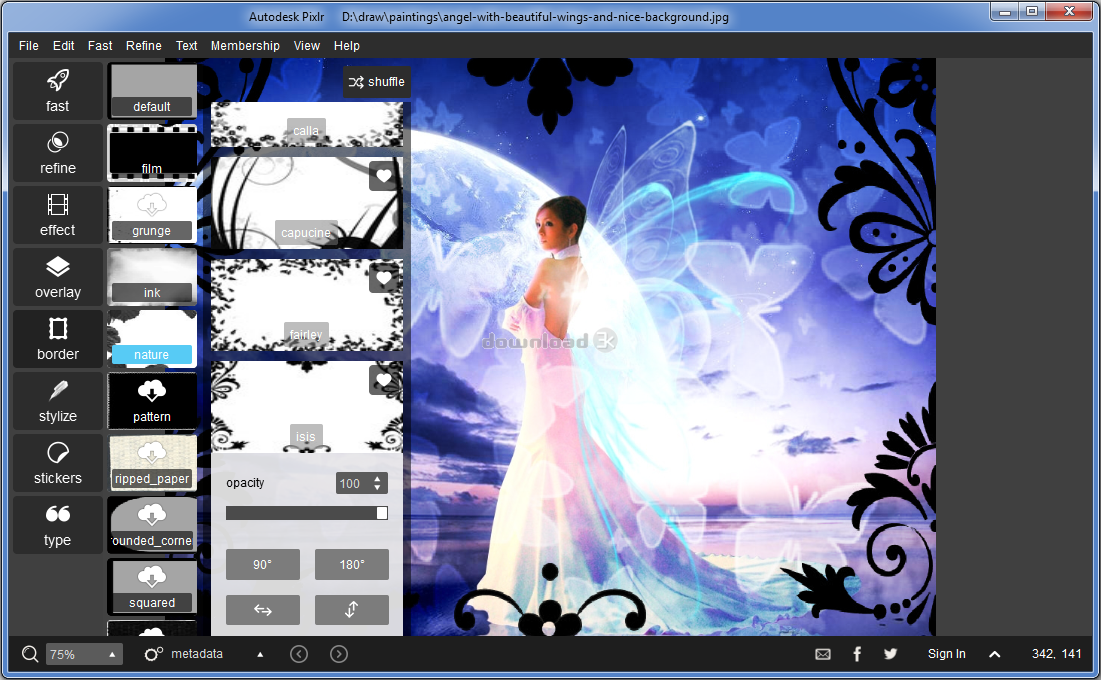Image resolution: width=1101 pixels, height=680 pixels.
Task: Open the refine tool panel
Action: point(57,153)
